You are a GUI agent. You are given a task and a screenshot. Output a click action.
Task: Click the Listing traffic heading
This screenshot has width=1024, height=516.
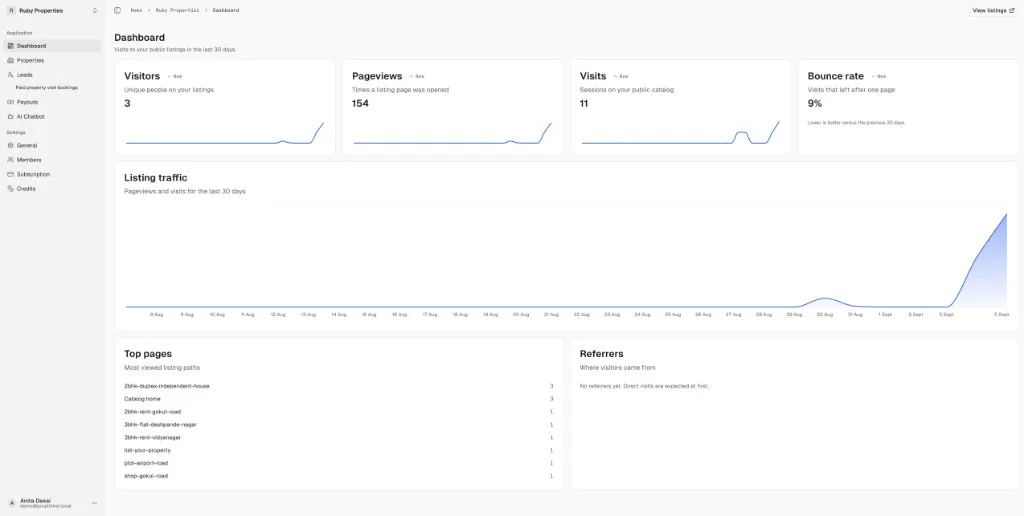[x=155, y=178]
